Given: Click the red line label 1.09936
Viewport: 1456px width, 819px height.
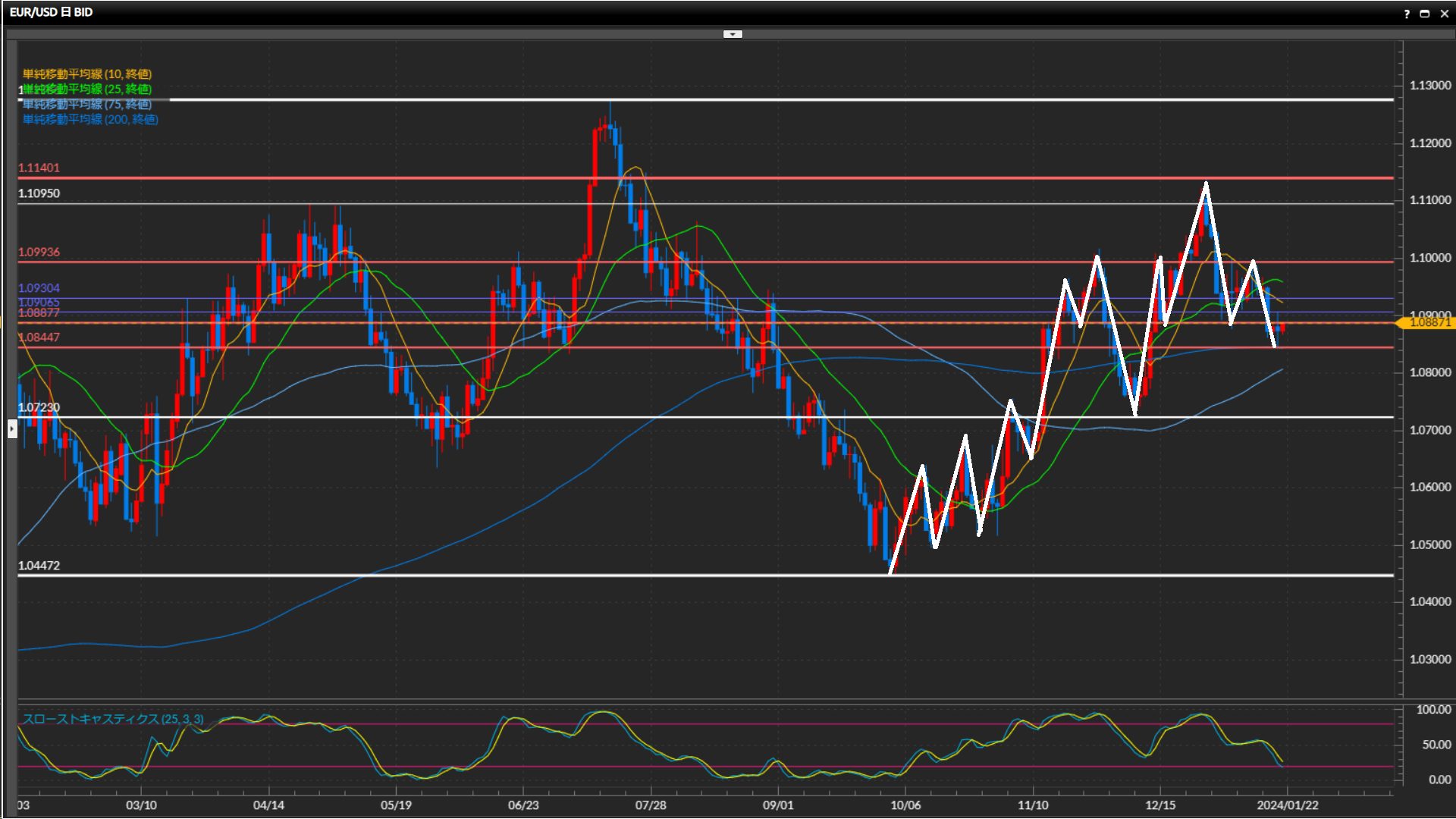Looking at the screenshot, I should tap(39, 253).
